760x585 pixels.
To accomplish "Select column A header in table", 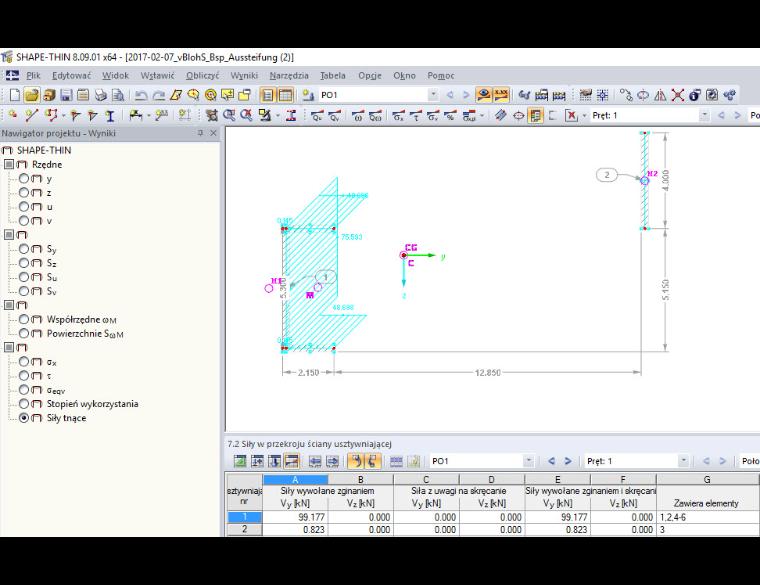I will (x=295, y=479).
